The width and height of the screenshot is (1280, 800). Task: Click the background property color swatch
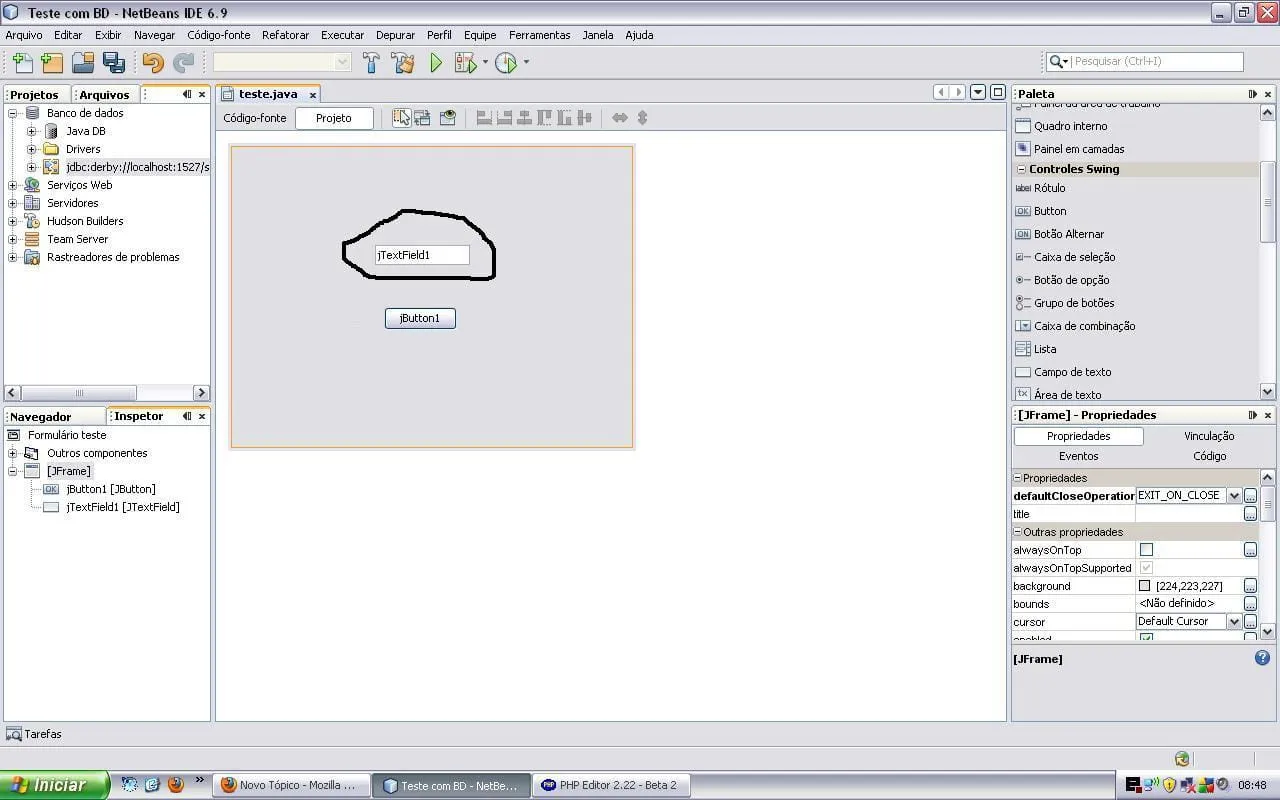click(x=1145, y=586)
